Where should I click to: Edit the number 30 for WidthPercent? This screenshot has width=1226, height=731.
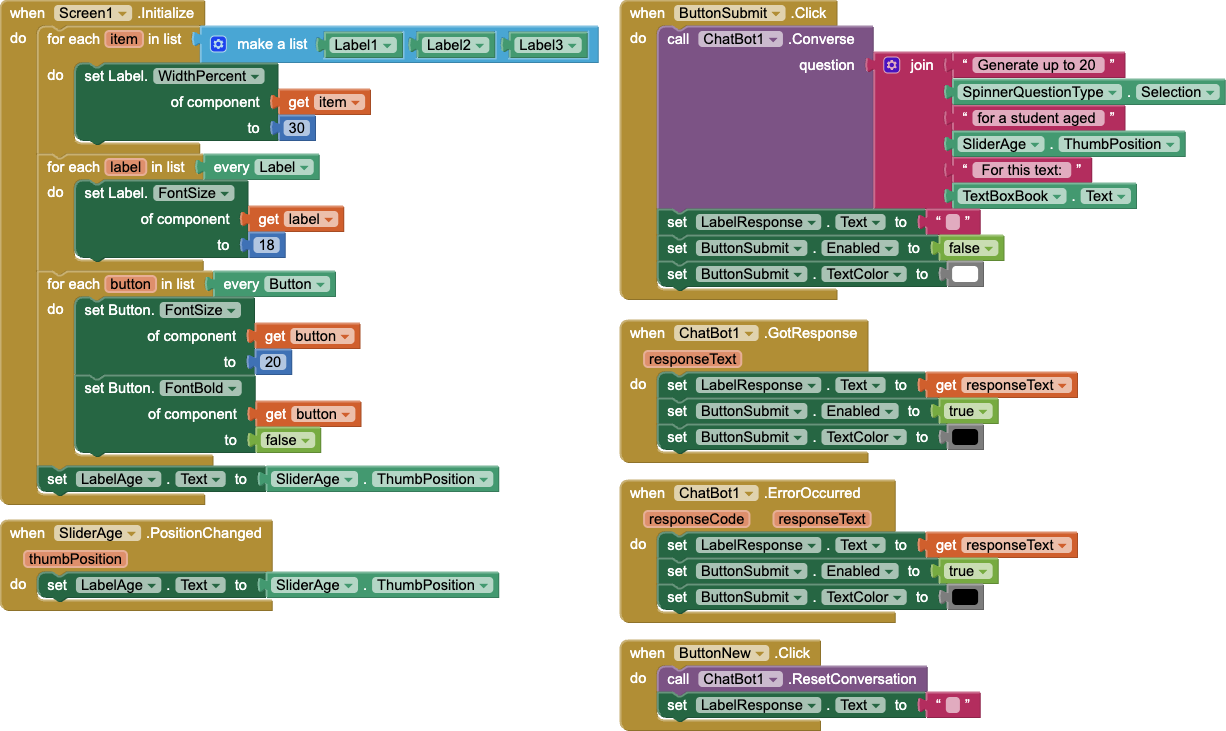(295, 128)
